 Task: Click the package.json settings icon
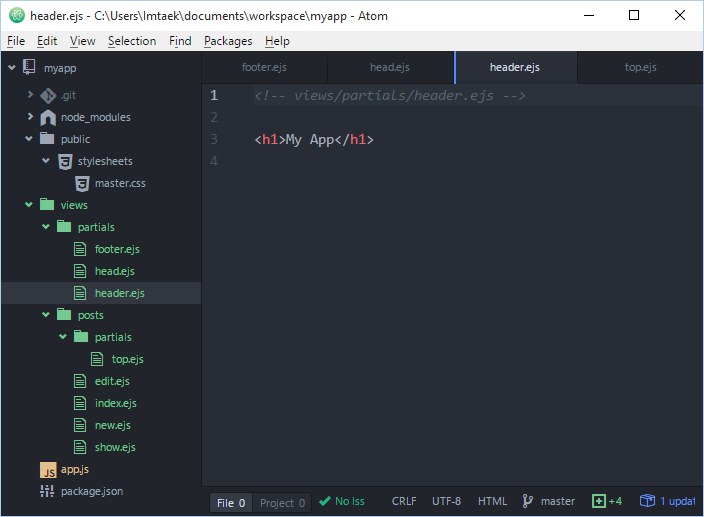tap(47, 491)
